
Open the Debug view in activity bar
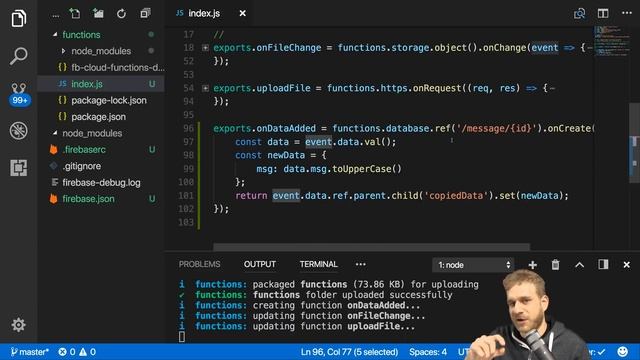pyautogui.click(x=18, y=131)
